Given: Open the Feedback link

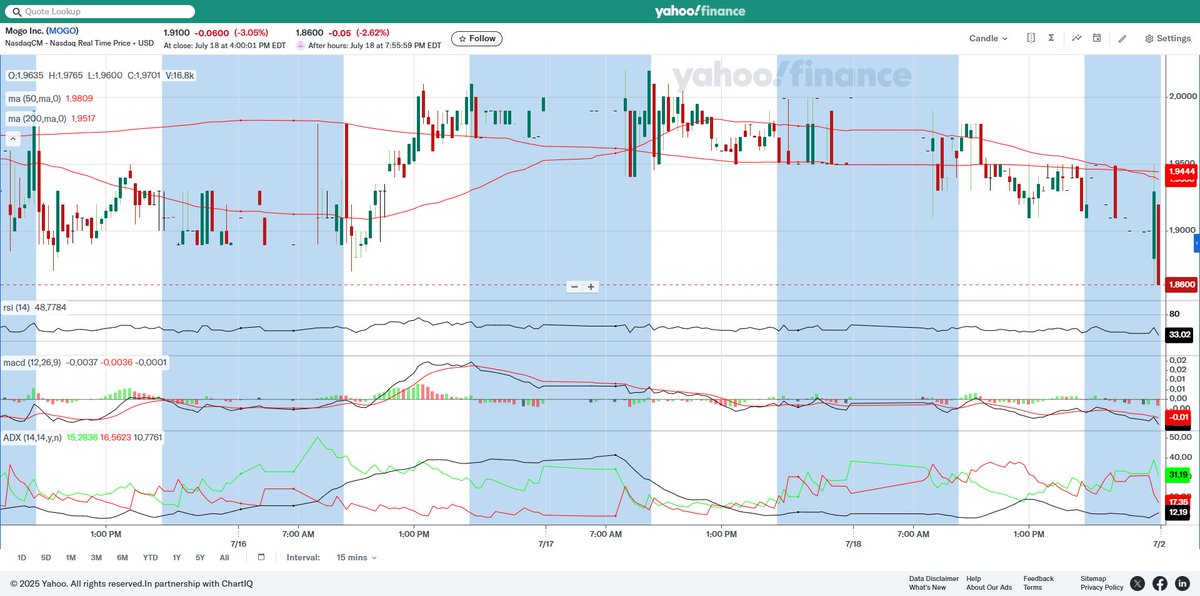Looking at the screenshot, I should coord(1038,578).
